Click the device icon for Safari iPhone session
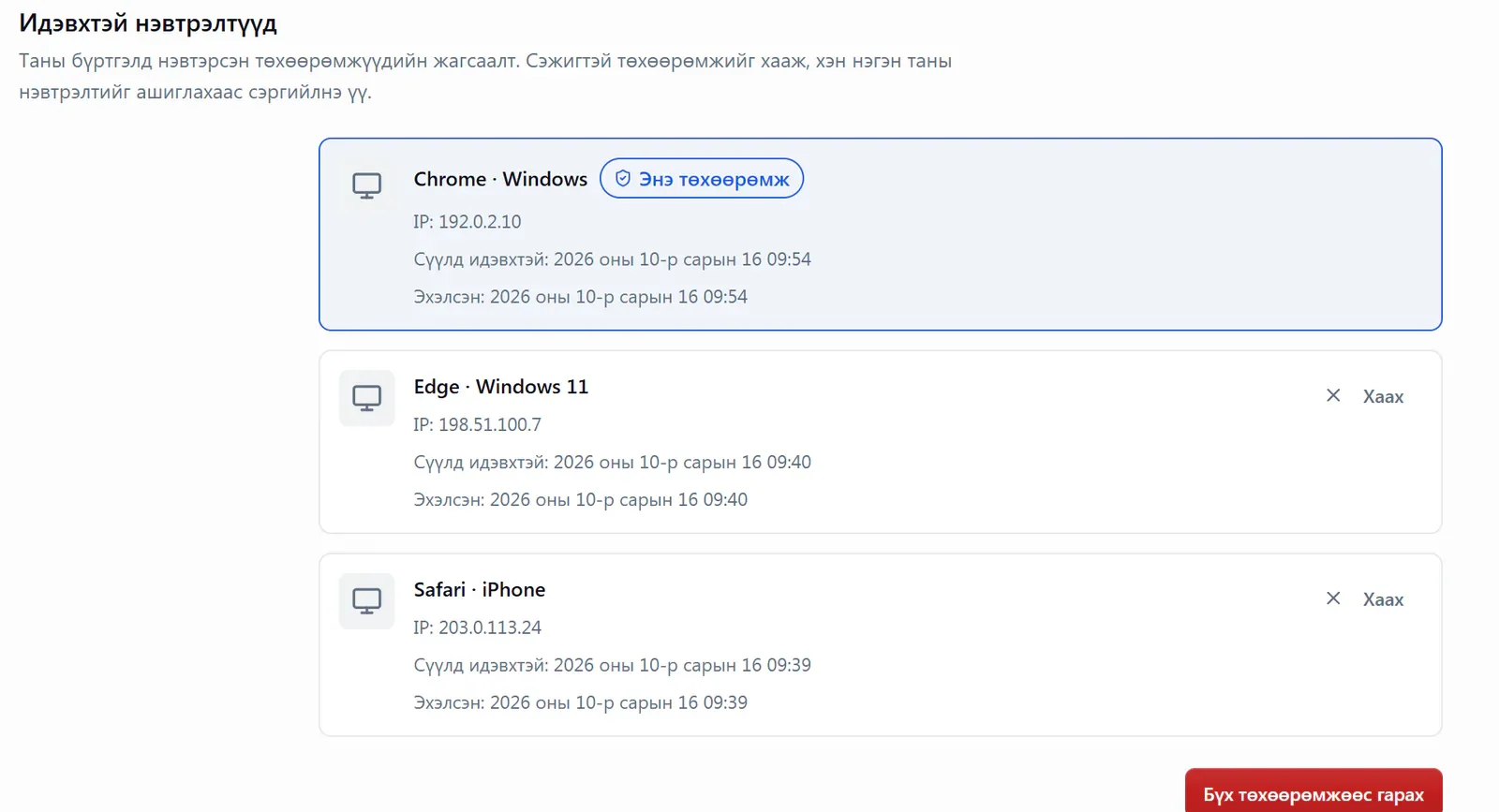1499x812 pixels. [x=366, y=600]
